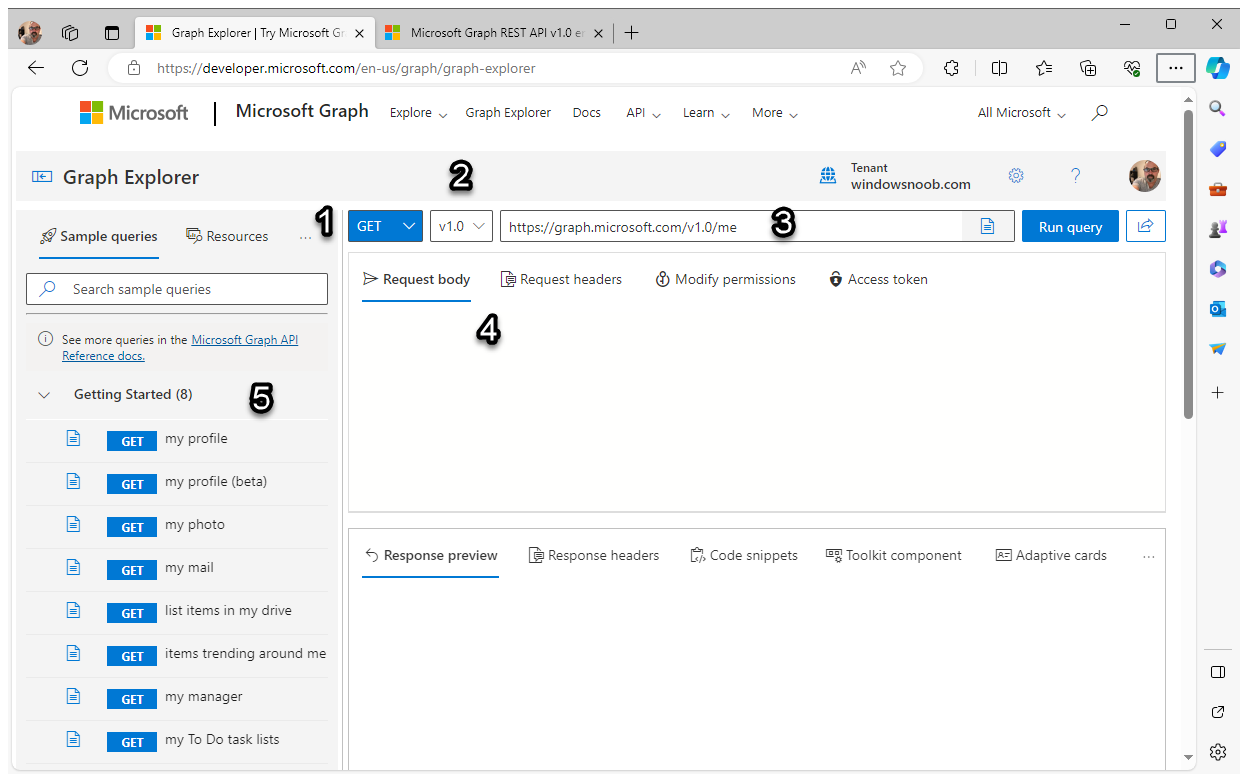Refresh the browser page
Image resolution: width=1240 pixels, height=774 pixels.
tap(80, 68)
